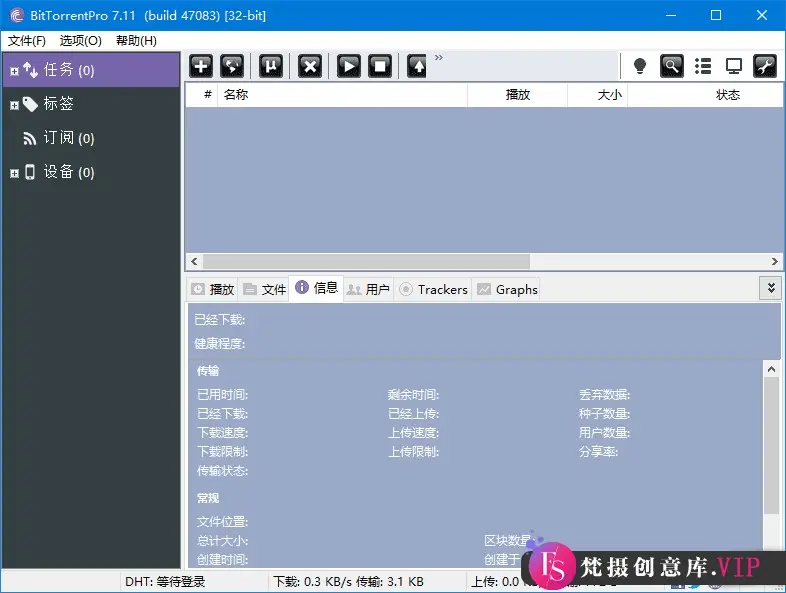Click the remote monitor icon
Screen dimensions: 786x593
pyautogui.click(x=734, y=66)
